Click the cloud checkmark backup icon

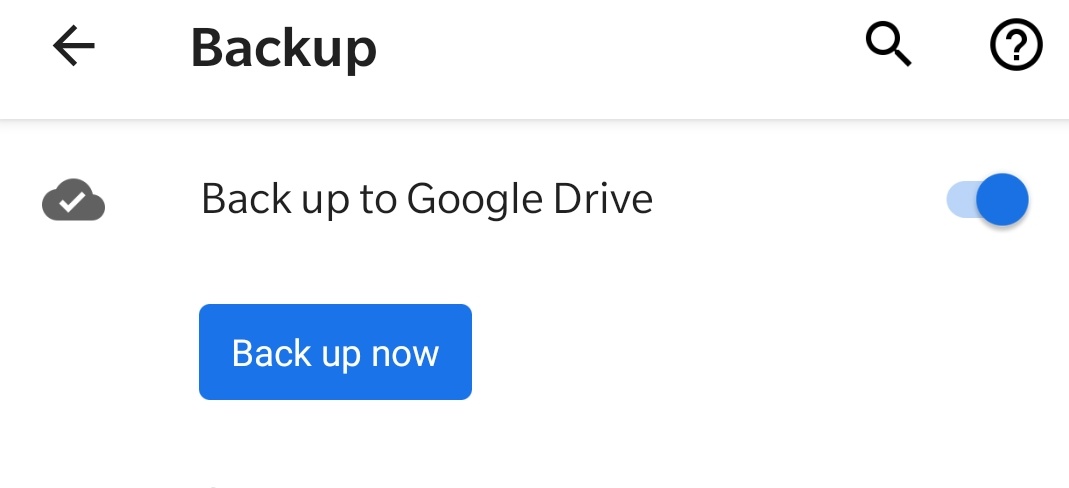[74, 200]
